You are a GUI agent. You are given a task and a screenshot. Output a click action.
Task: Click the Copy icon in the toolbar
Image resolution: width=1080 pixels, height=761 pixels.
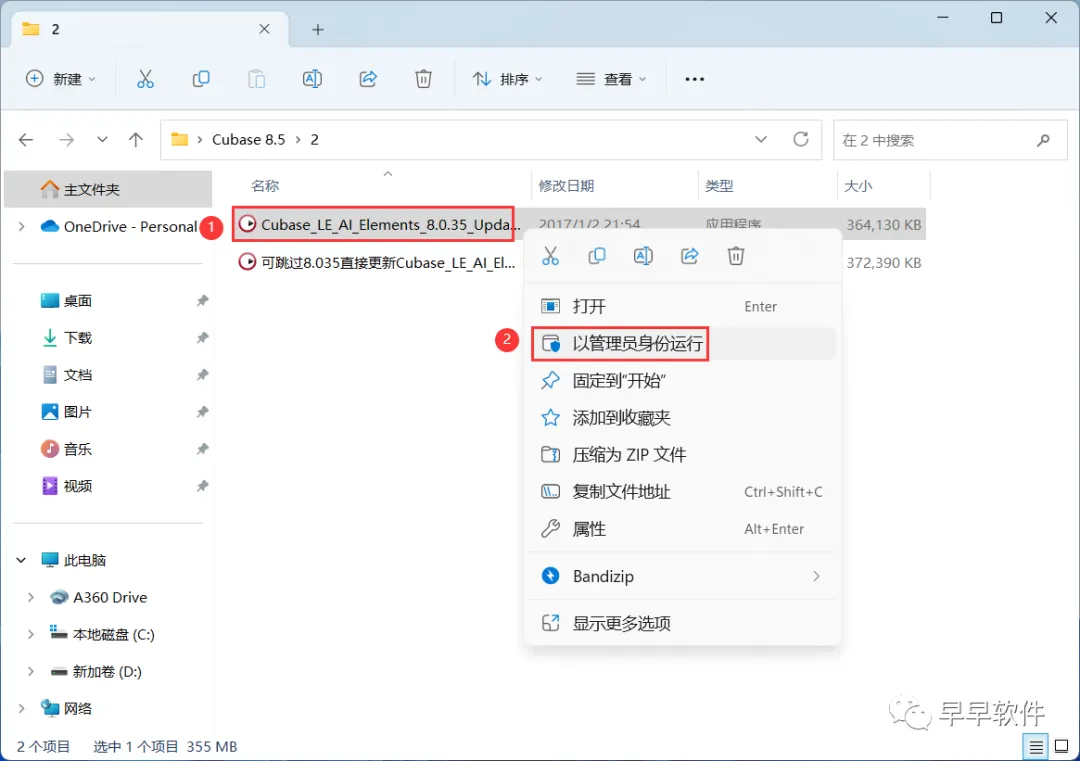(201, 79)
